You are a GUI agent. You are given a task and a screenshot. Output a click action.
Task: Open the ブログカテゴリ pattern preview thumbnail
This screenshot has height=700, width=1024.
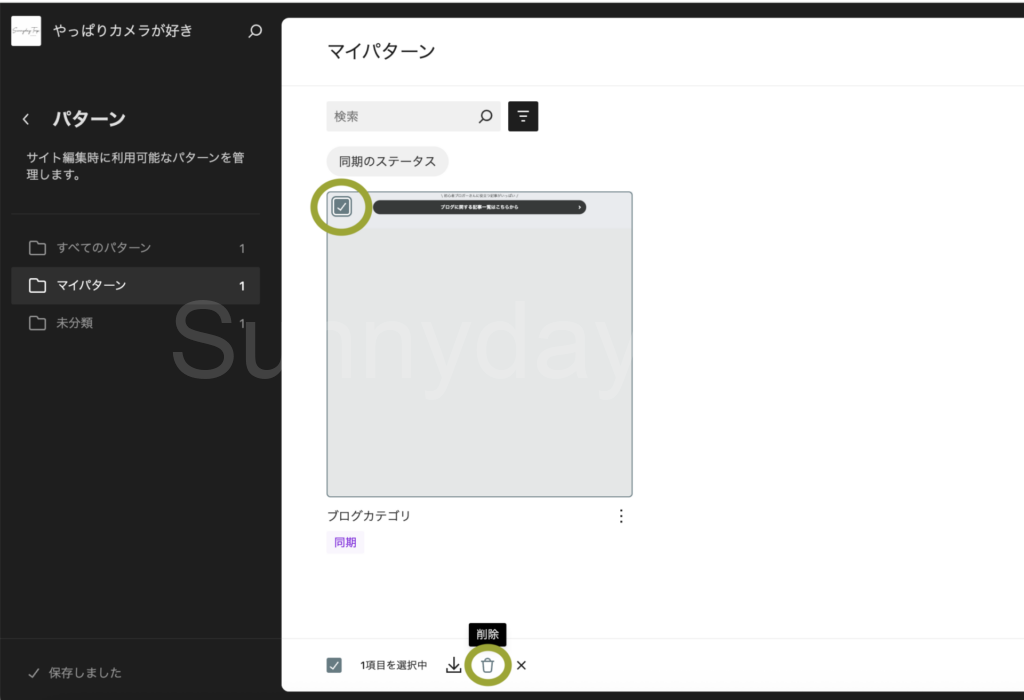click(479, 360)
